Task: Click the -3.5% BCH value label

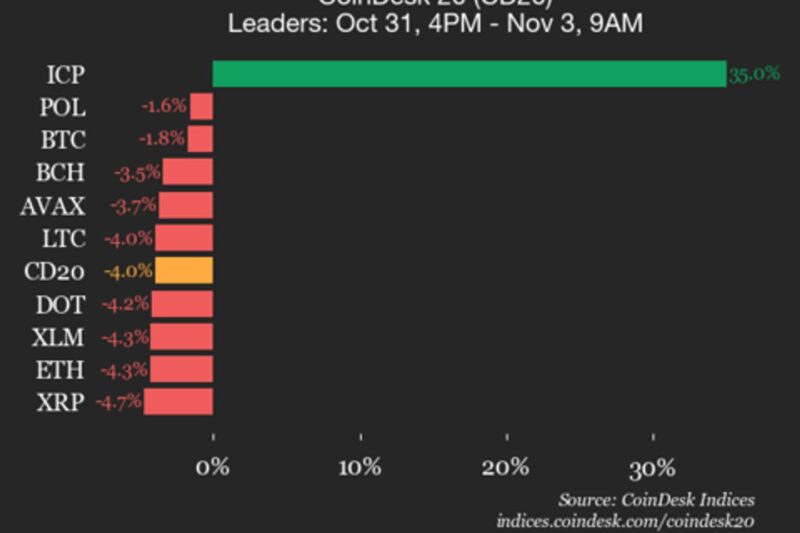Action: [138, 173]
